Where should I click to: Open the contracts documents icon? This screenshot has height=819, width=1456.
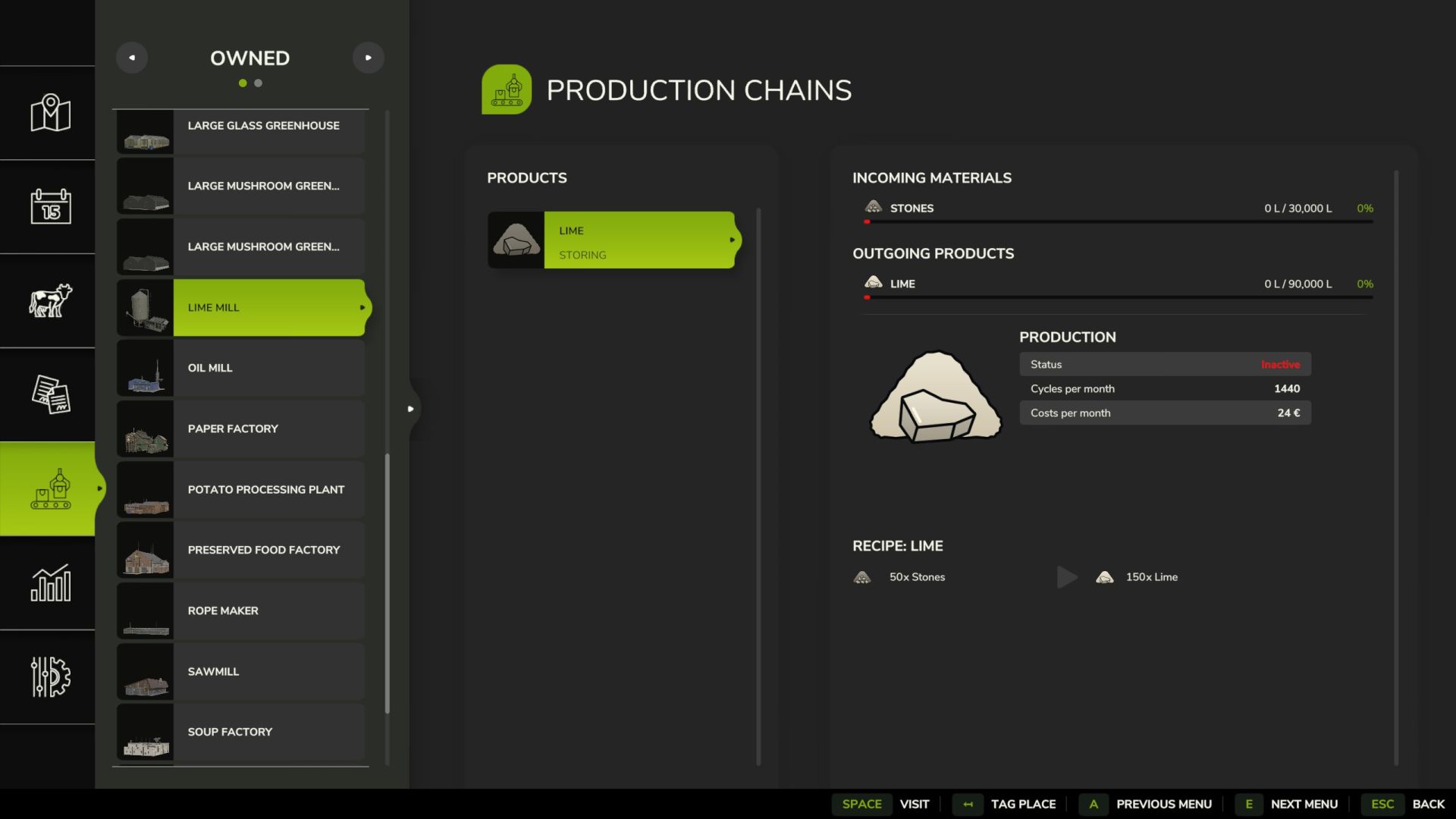click(50, 394)
